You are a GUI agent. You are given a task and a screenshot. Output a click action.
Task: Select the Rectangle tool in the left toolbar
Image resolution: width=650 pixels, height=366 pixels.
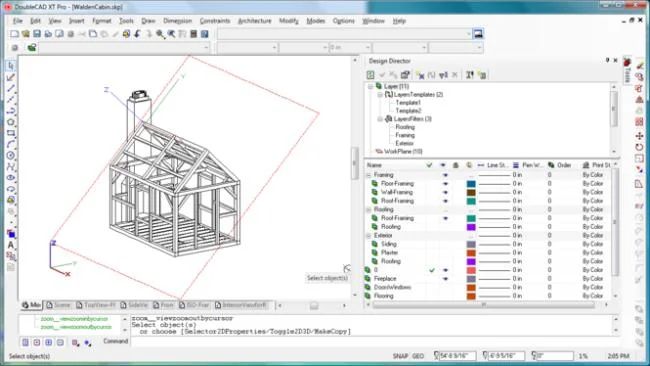click(11, 133)
